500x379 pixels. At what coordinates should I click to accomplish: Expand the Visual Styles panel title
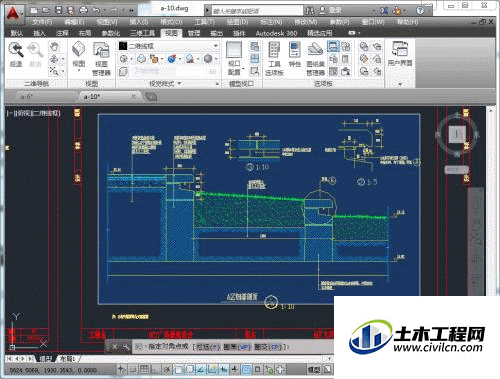point(165,84)
